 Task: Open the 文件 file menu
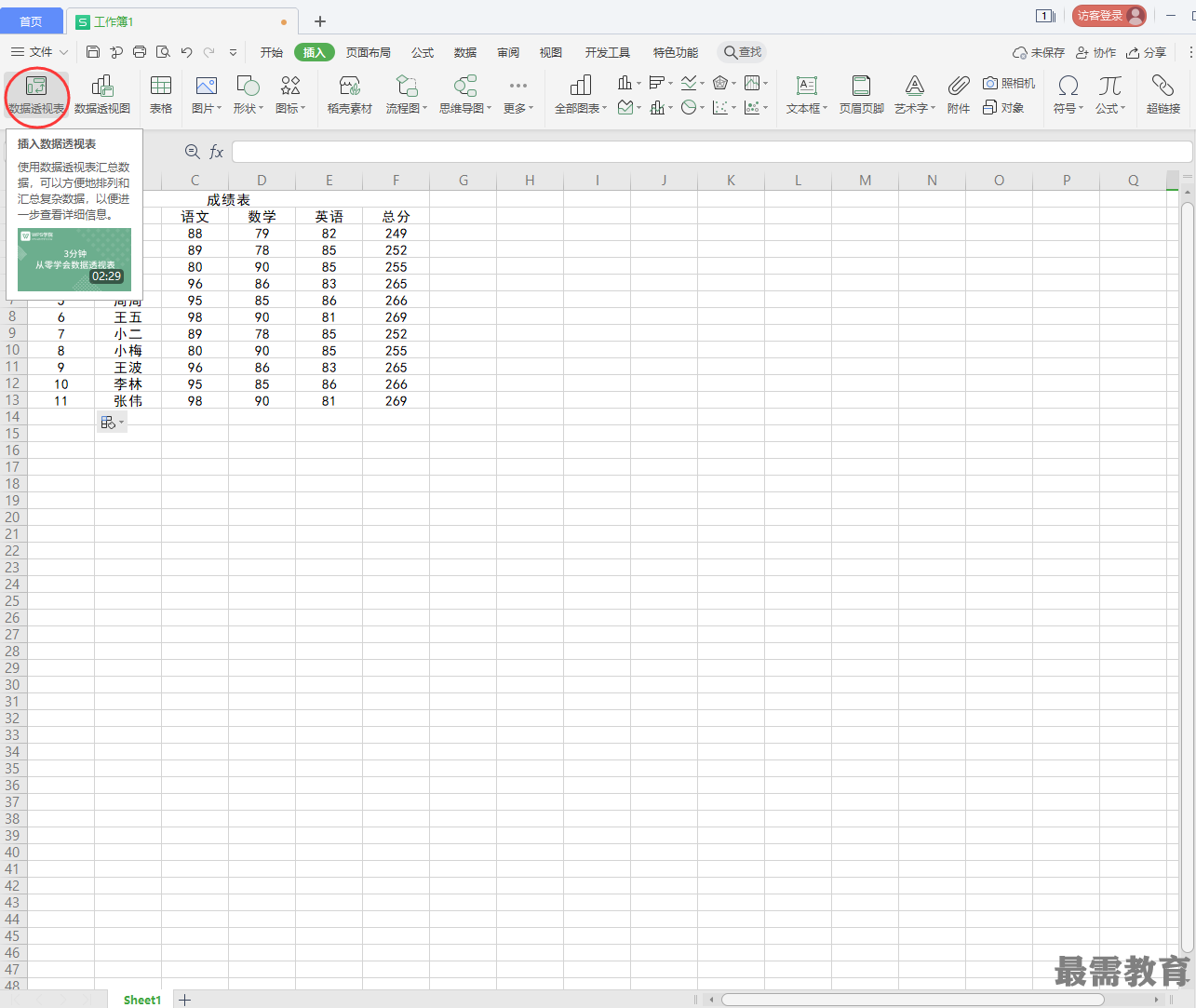(x=40, y=52)
